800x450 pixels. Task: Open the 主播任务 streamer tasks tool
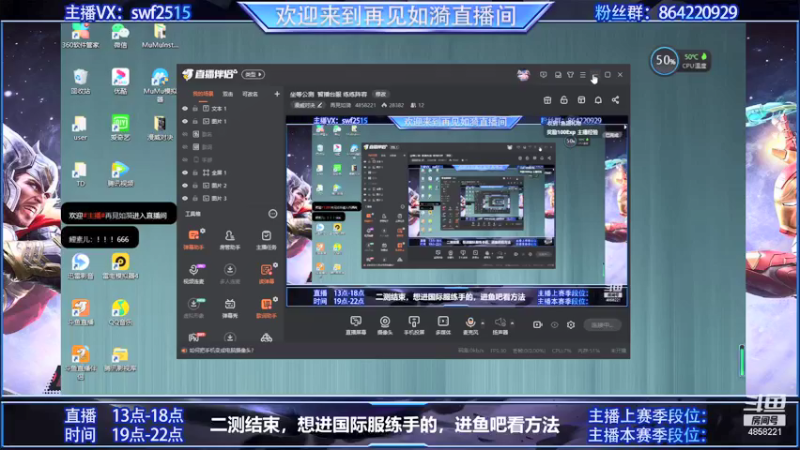[x=266, y=240]
